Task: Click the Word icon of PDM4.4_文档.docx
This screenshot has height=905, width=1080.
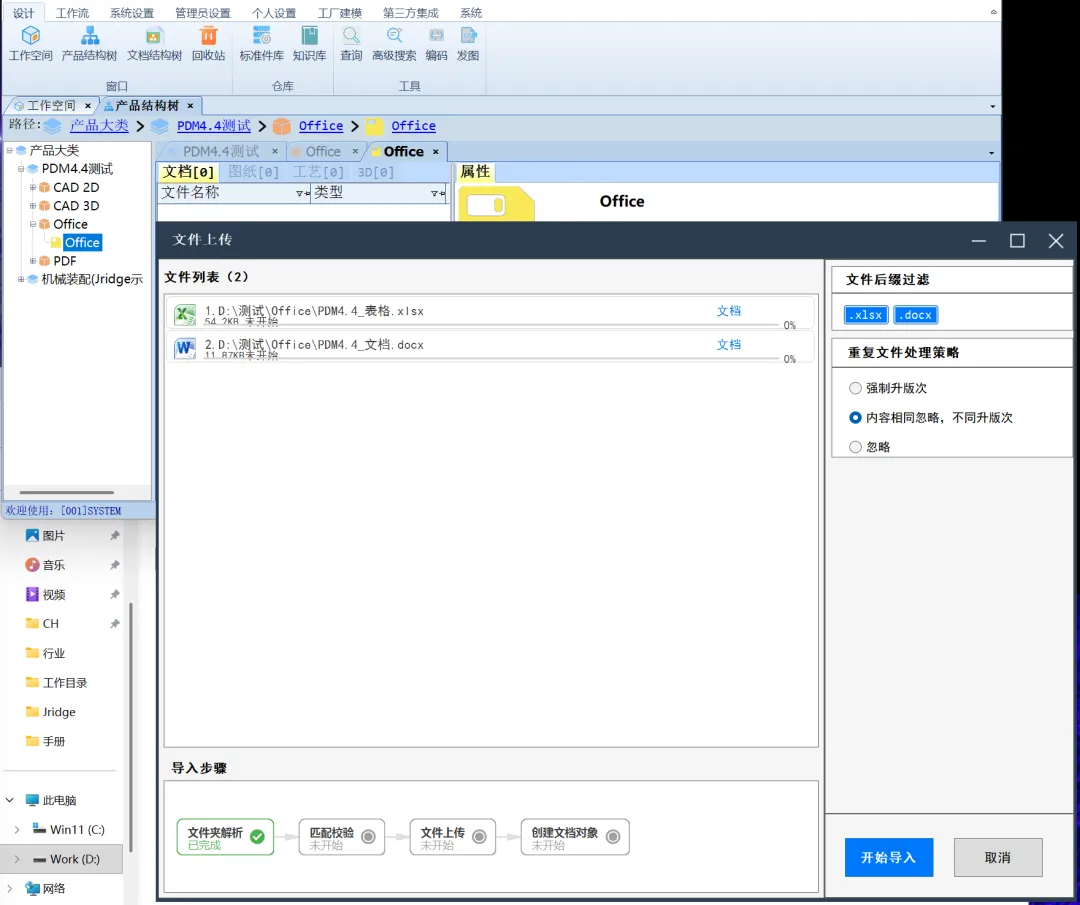Action: pos(185,349)
